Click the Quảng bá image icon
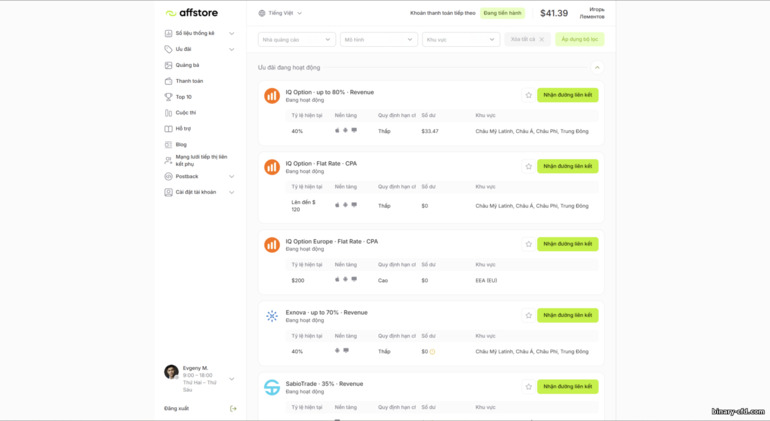This screenshot has height=421, width=770. click(168, 65)
